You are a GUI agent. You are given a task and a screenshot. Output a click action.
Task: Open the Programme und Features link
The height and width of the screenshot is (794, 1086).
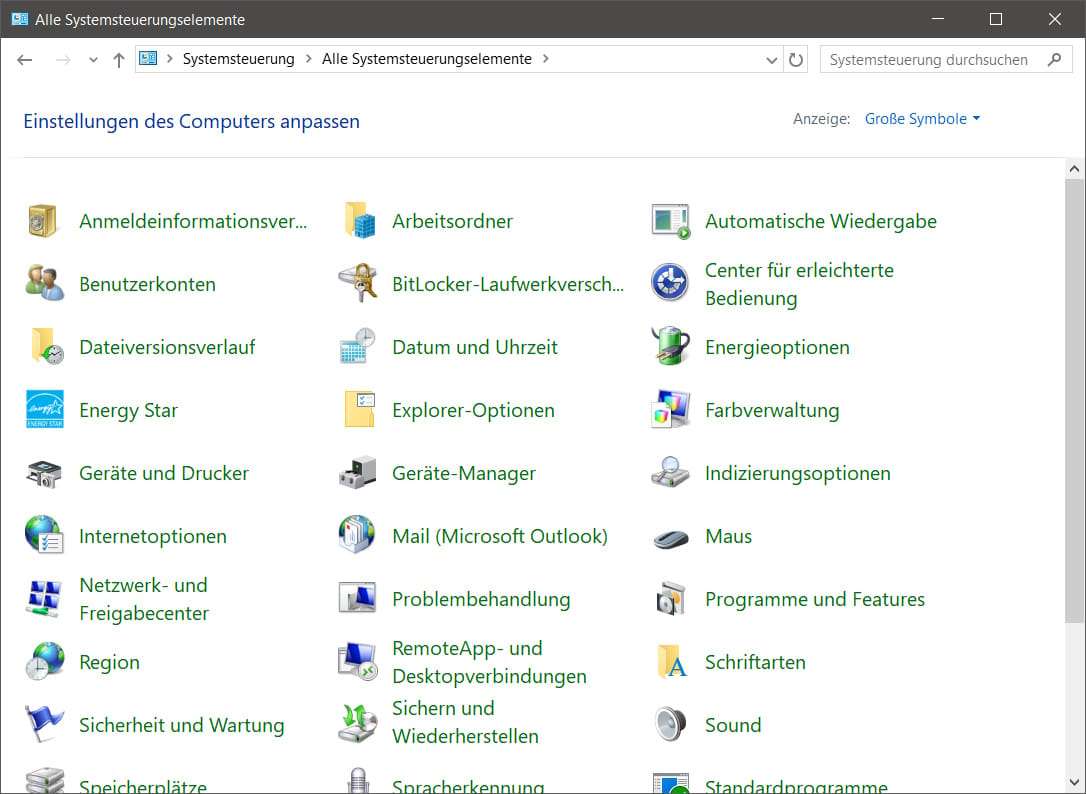(x=814, y=599)
